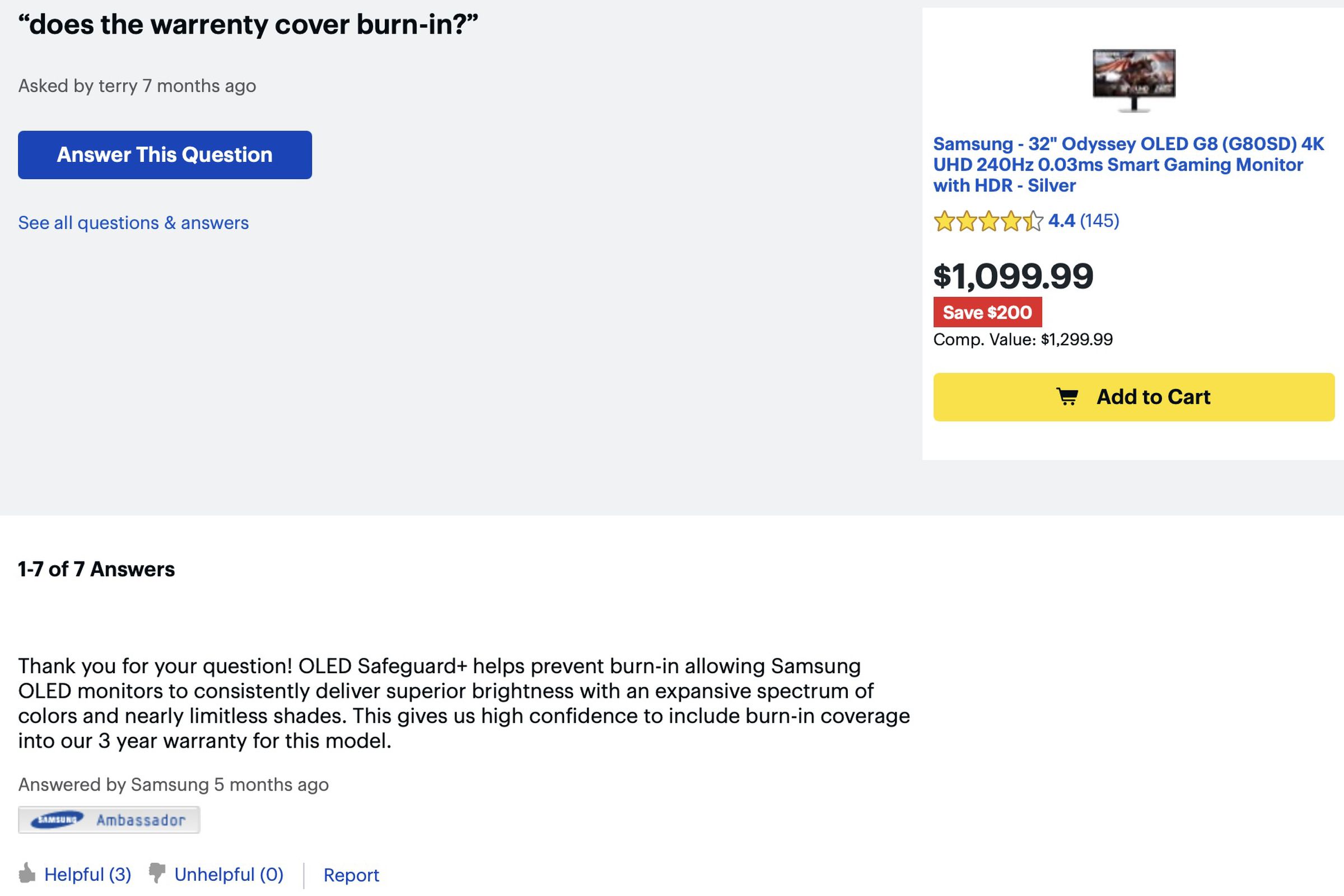Click the thumbs up icon next to Helpful
The image size is (1344, 896).
(x=27, y=872)
